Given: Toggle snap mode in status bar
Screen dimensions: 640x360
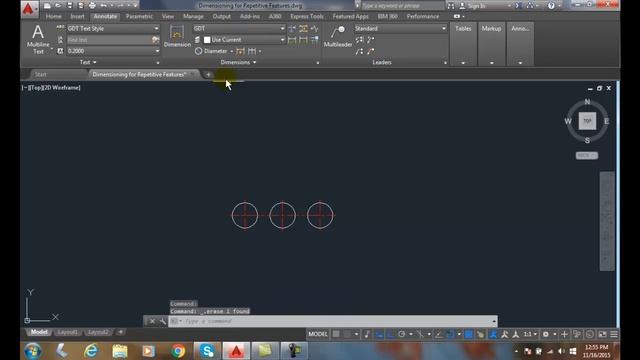Looking at the screenshot, I should [x=347, y=334].
